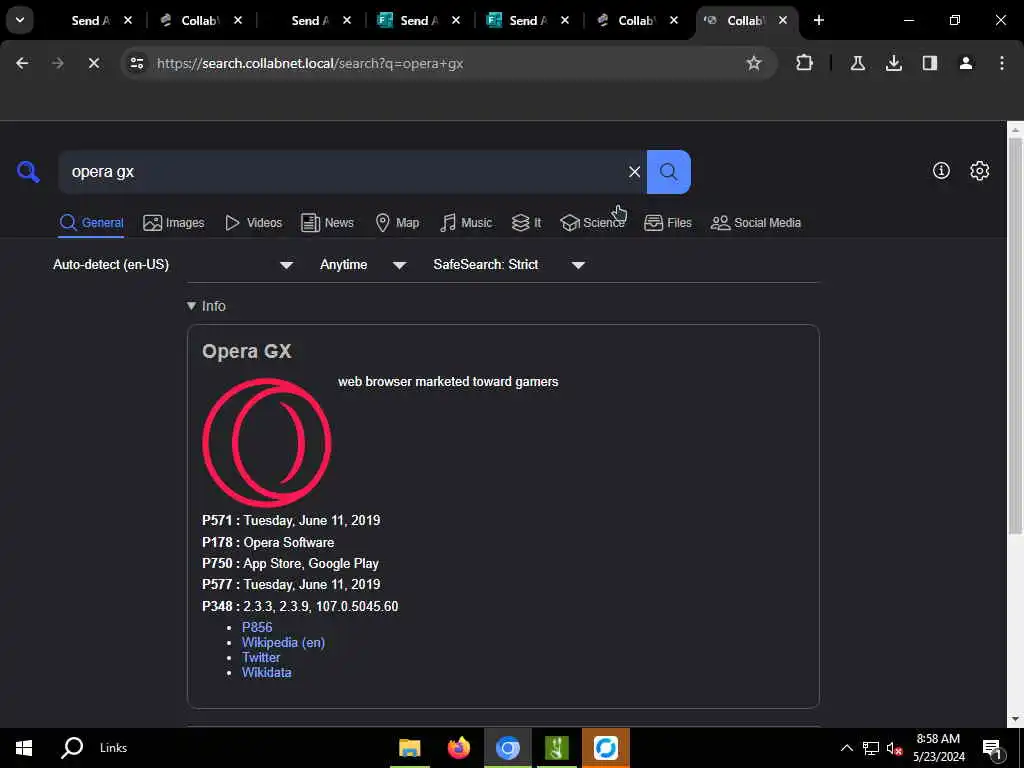
Task: Open the Wikipedia (en) link
Action: tap(283, 642)
